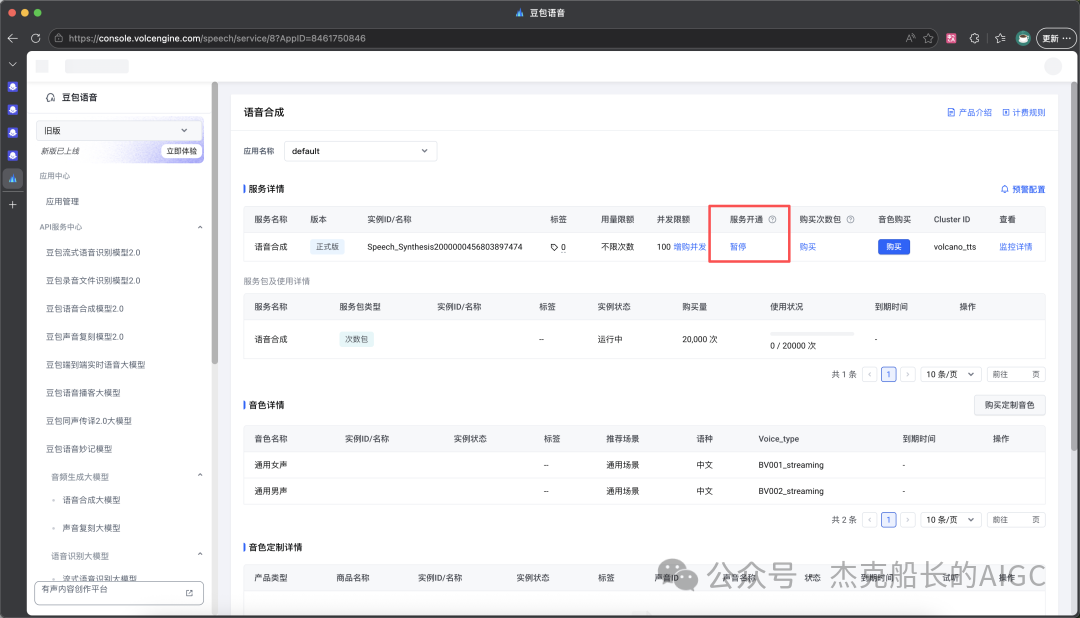Screen dimensions: 1080x618
Task: Focus 前往 page input in 音色详情 table
Action: (x=1016, y=519)
